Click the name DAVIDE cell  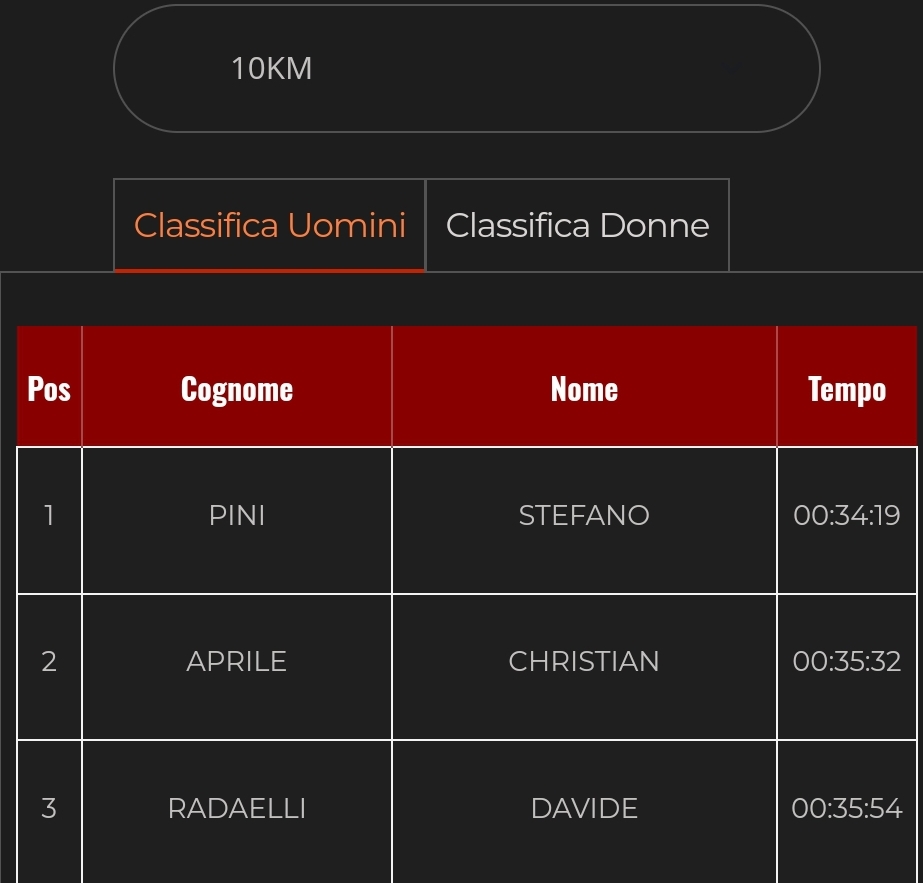tap(584, 808)
